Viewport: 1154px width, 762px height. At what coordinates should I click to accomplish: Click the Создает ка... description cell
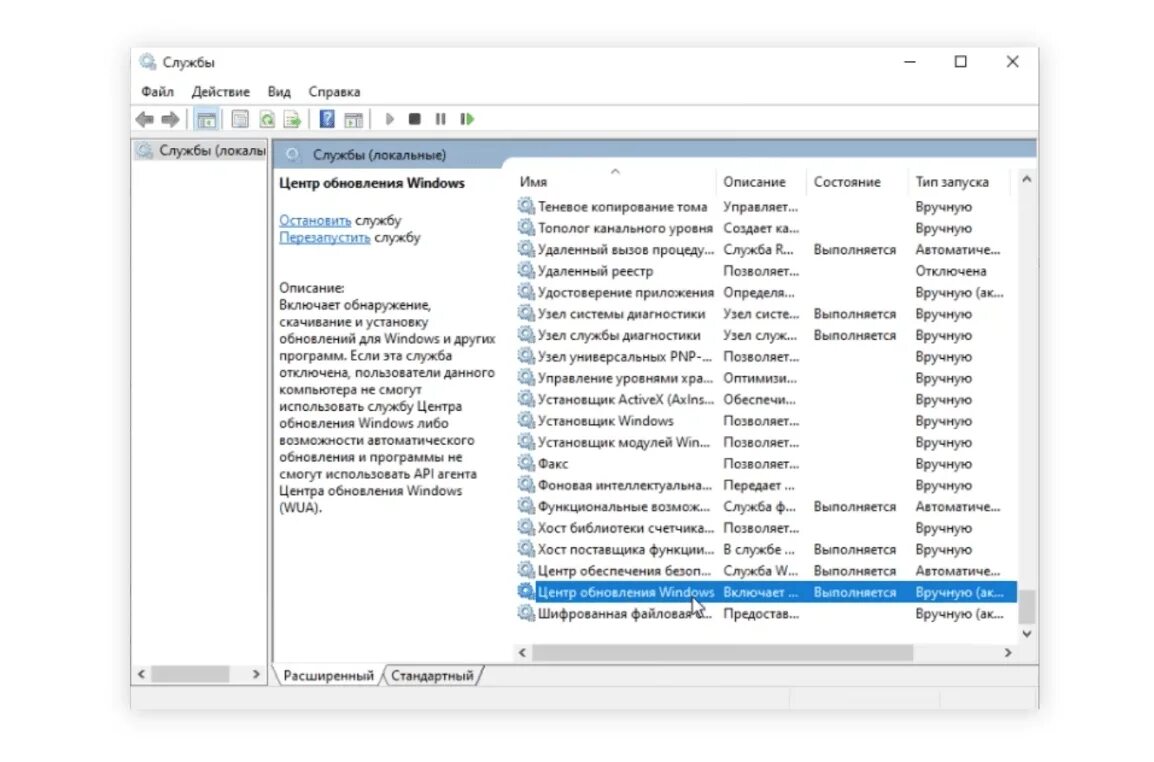[760, 227]
